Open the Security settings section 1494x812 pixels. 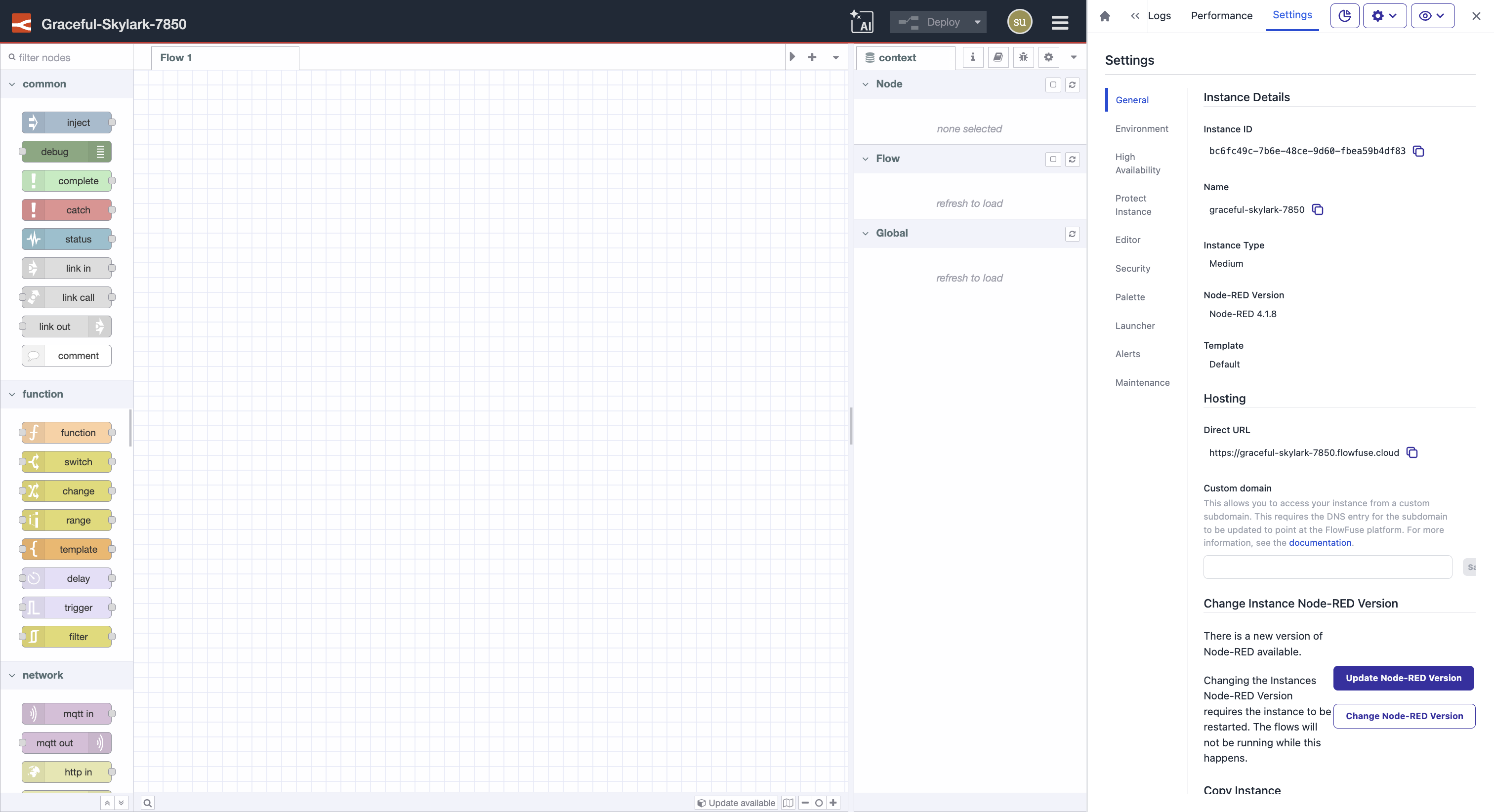tap(1133, 269)
